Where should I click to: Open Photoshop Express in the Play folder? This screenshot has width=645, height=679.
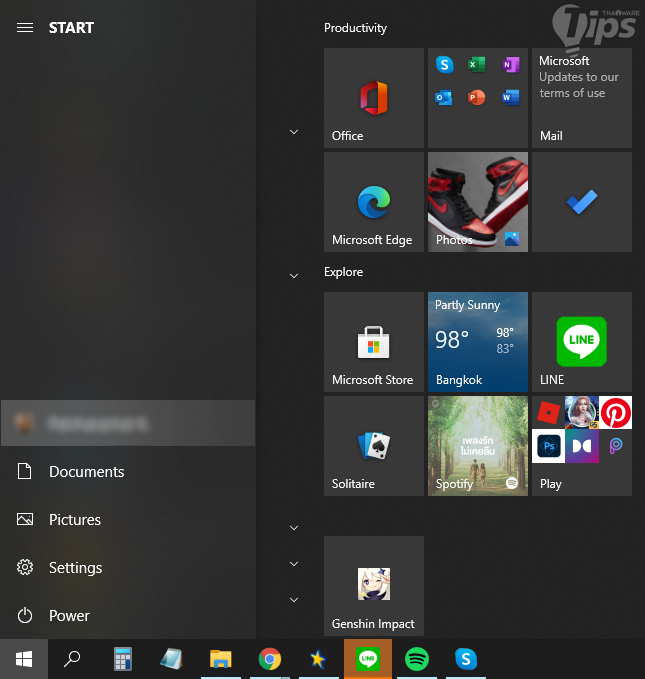point(548,446)
